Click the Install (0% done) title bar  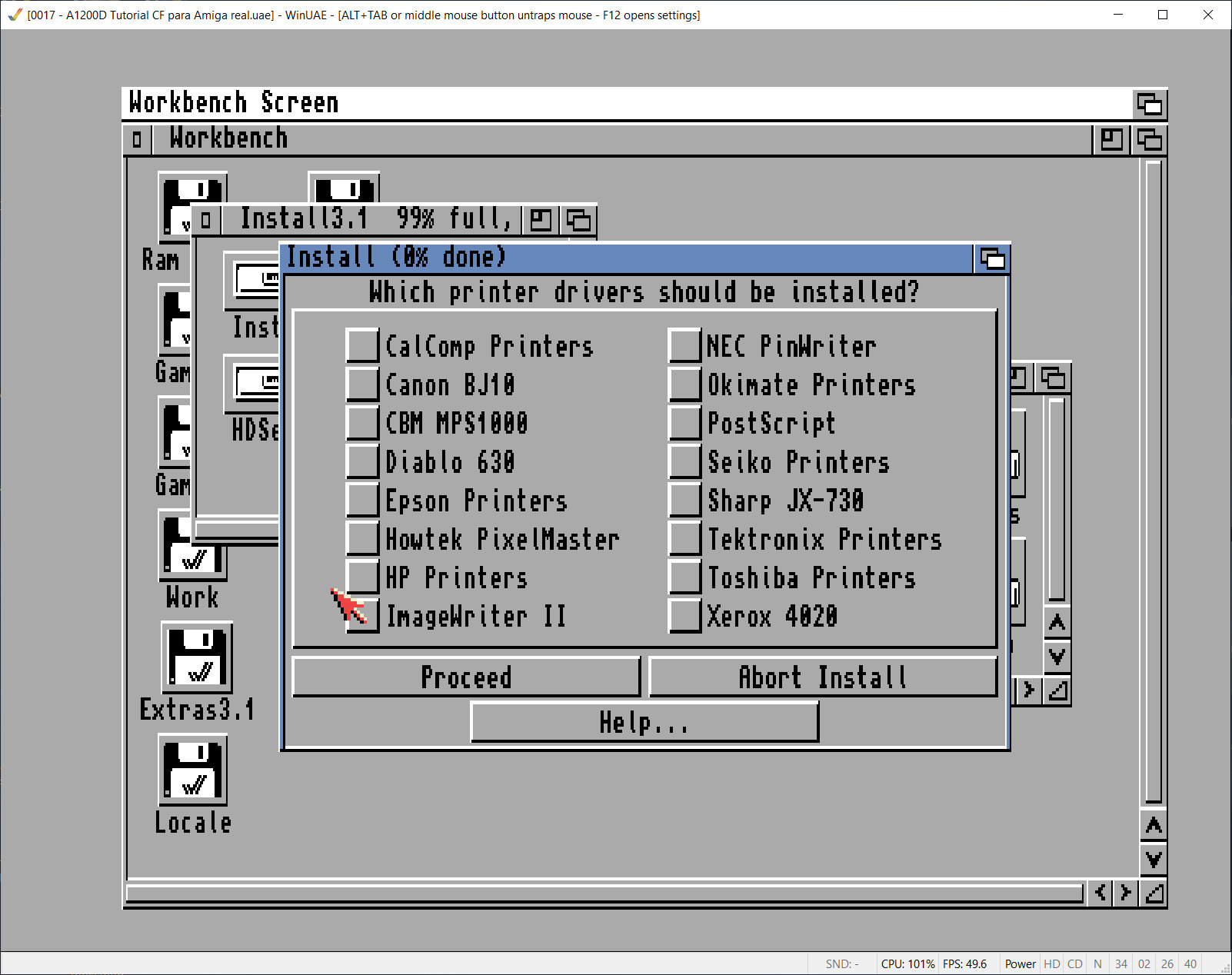628,258
